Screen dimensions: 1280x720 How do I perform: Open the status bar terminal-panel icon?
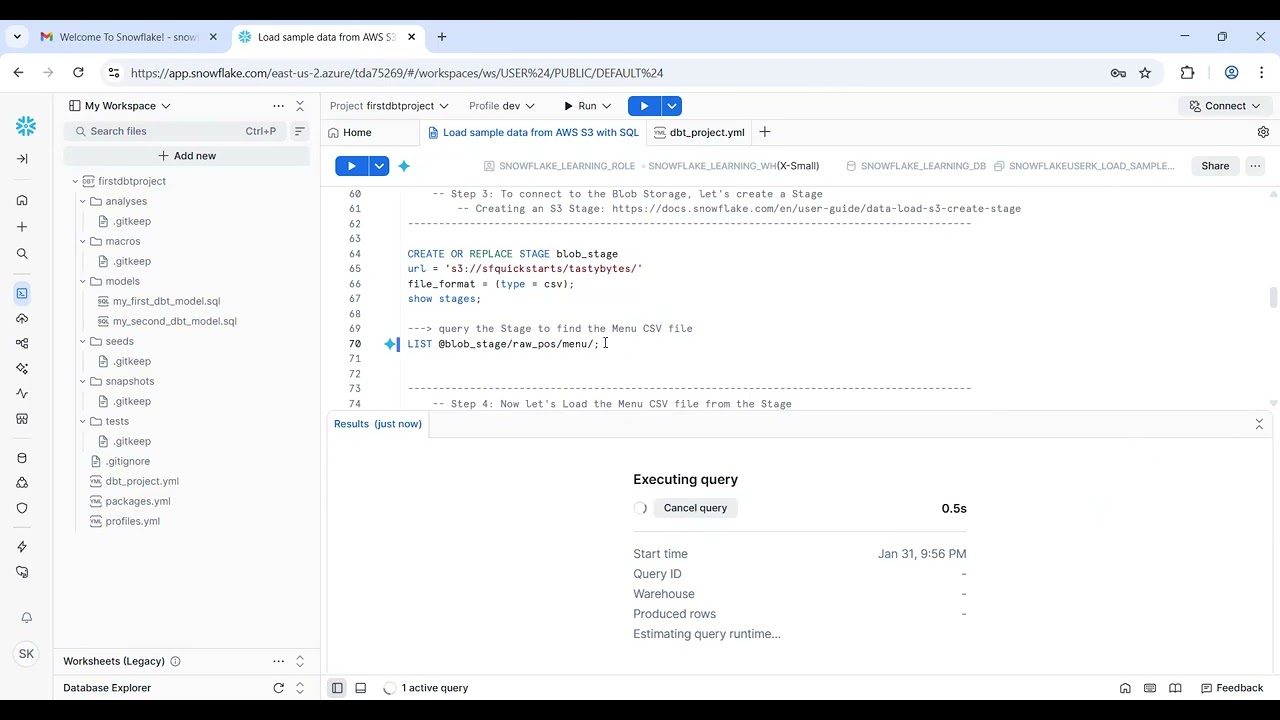coord(1150,688)
